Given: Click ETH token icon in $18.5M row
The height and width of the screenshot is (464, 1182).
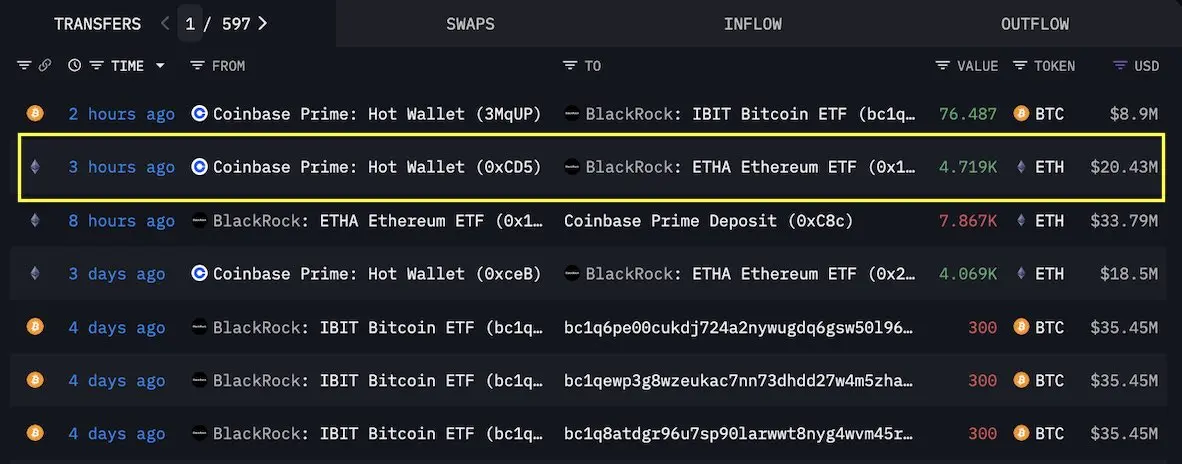Looking at the screenshot, I should coord(1021,274).
